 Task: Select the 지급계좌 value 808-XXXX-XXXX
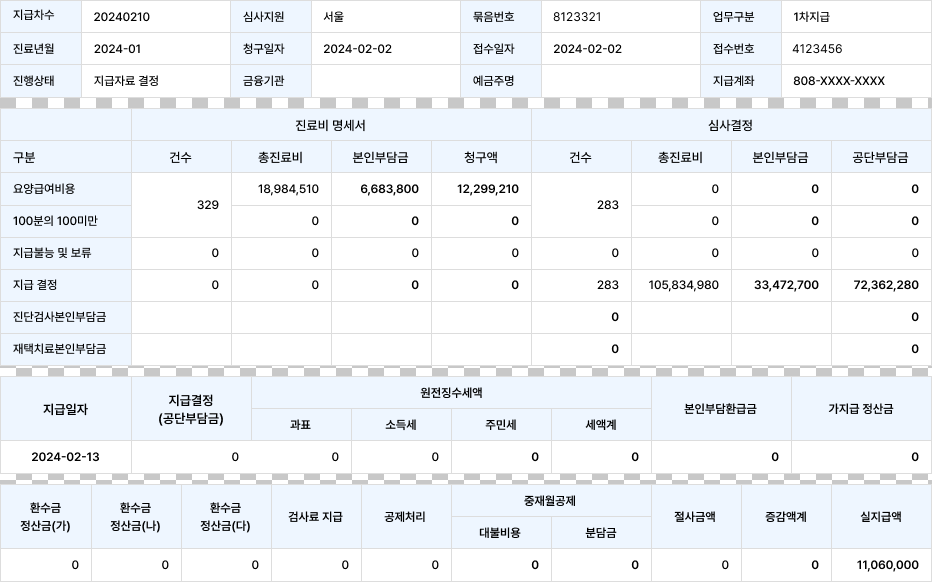point(838,81)
